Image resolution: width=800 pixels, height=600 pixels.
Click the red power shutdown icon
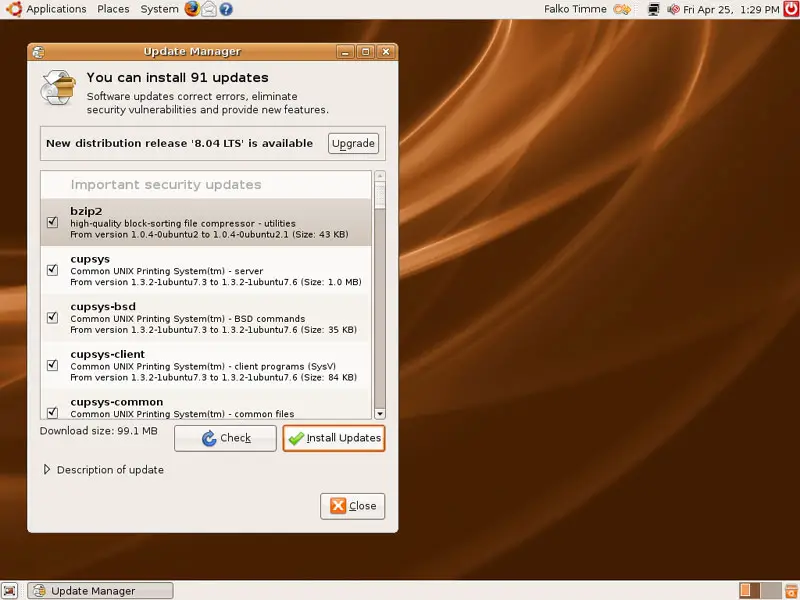pyautogui.click(x=791, y=9)
